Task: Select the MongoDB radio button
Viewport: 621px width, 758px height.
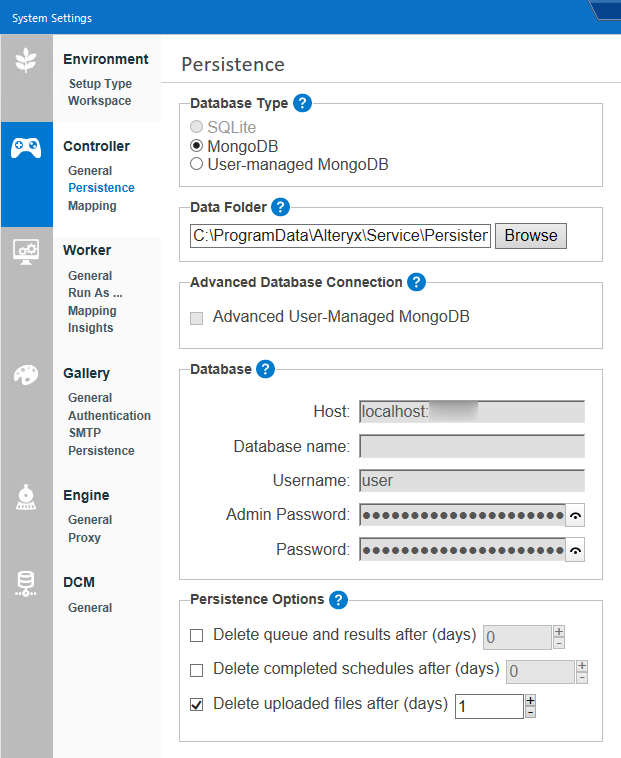Action: (196, 146)
